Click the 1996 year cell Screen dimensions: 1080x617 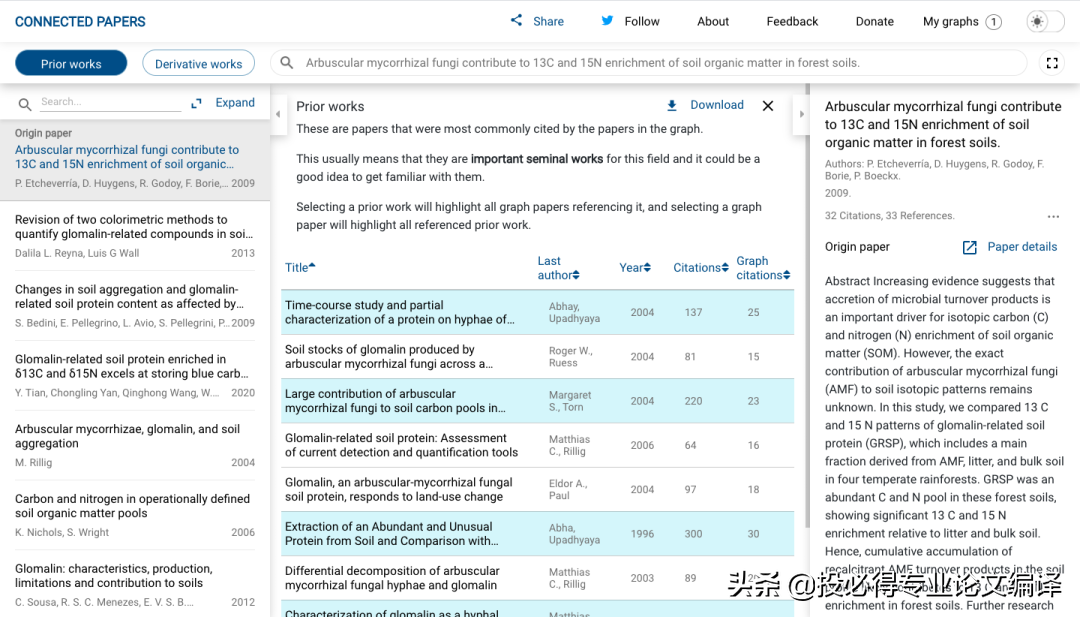tap(642, 534)
